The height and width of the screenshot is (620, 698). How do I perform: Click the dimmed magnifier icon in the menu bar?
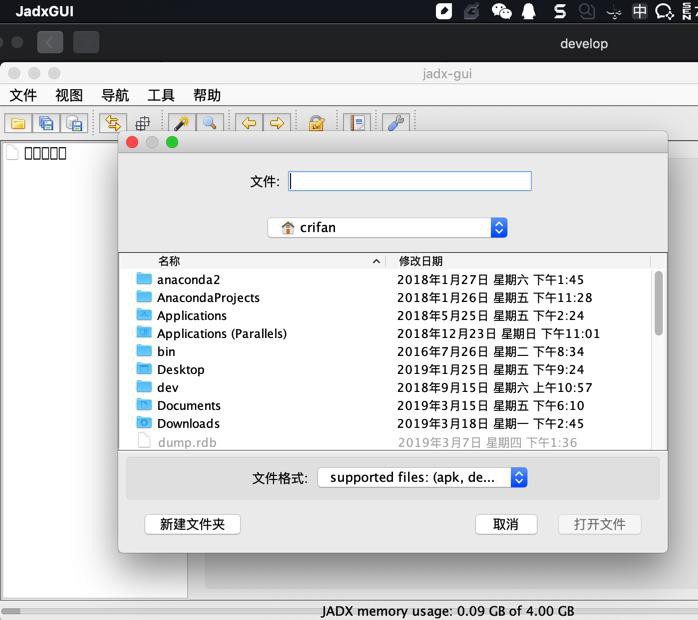pyautogui.click(x=586, y=11)
